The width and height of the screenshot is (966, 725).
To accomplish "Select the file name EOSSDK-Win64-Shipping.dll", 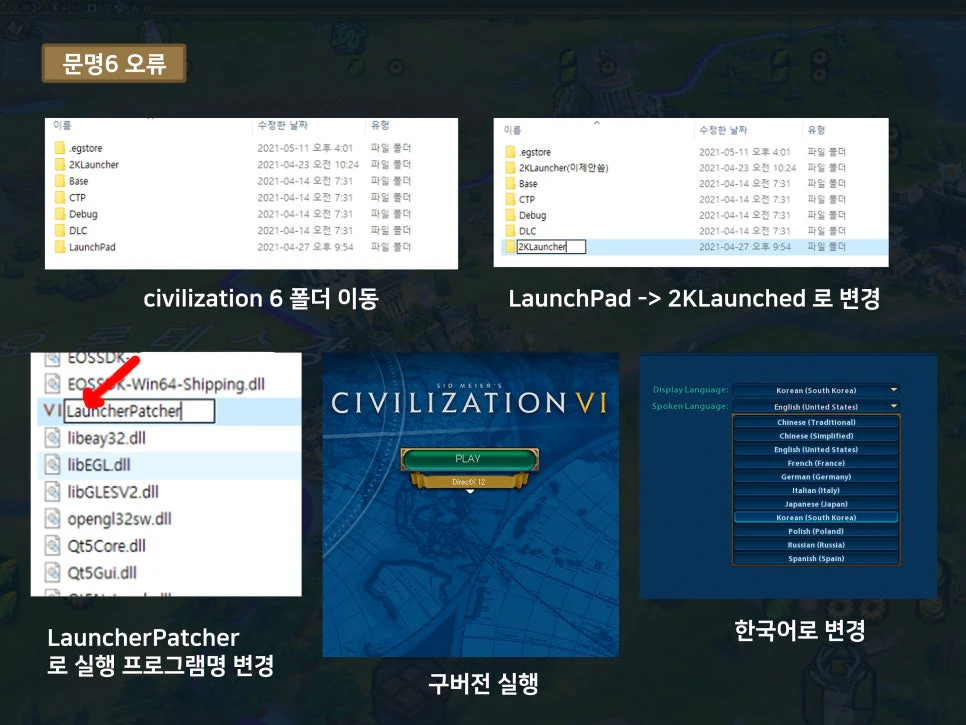I will (x=166, y=384).
